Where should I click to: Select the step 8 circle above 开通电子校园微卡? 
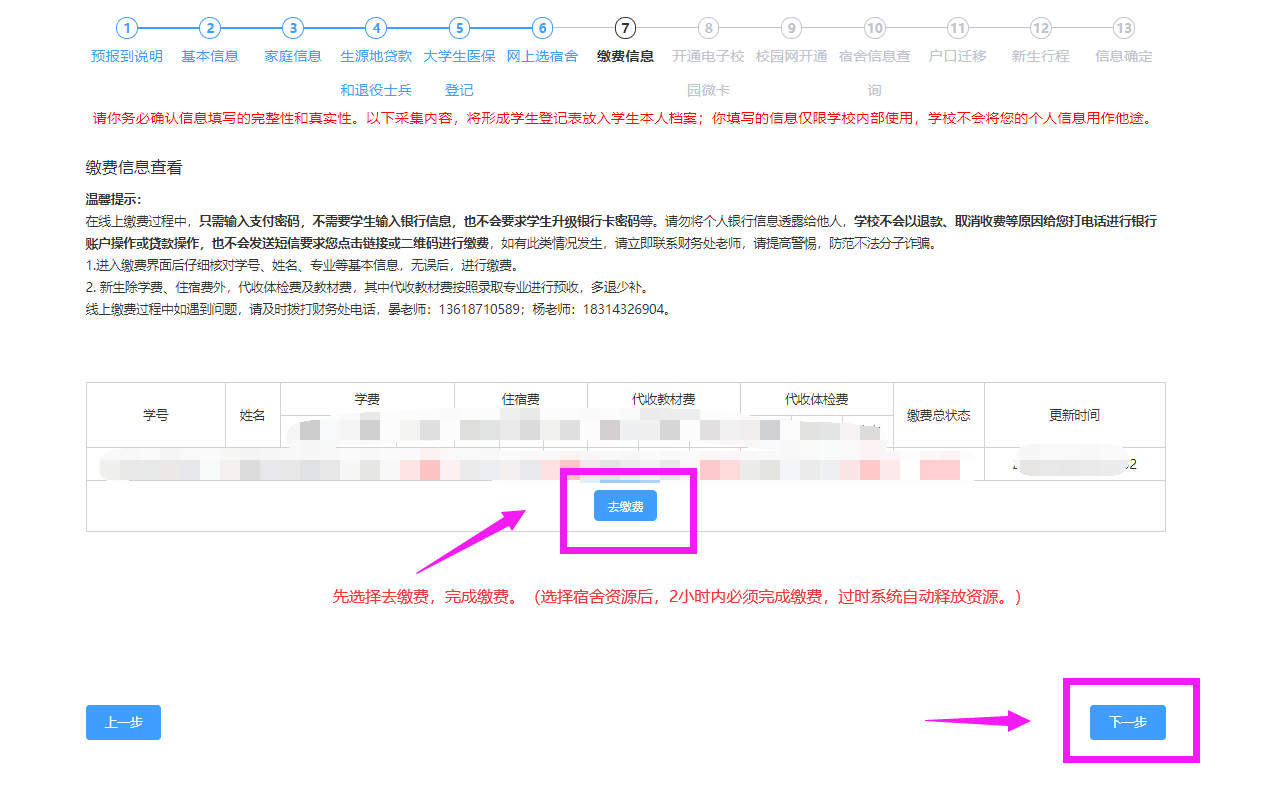pyautogui.click(x=708, y=28)
